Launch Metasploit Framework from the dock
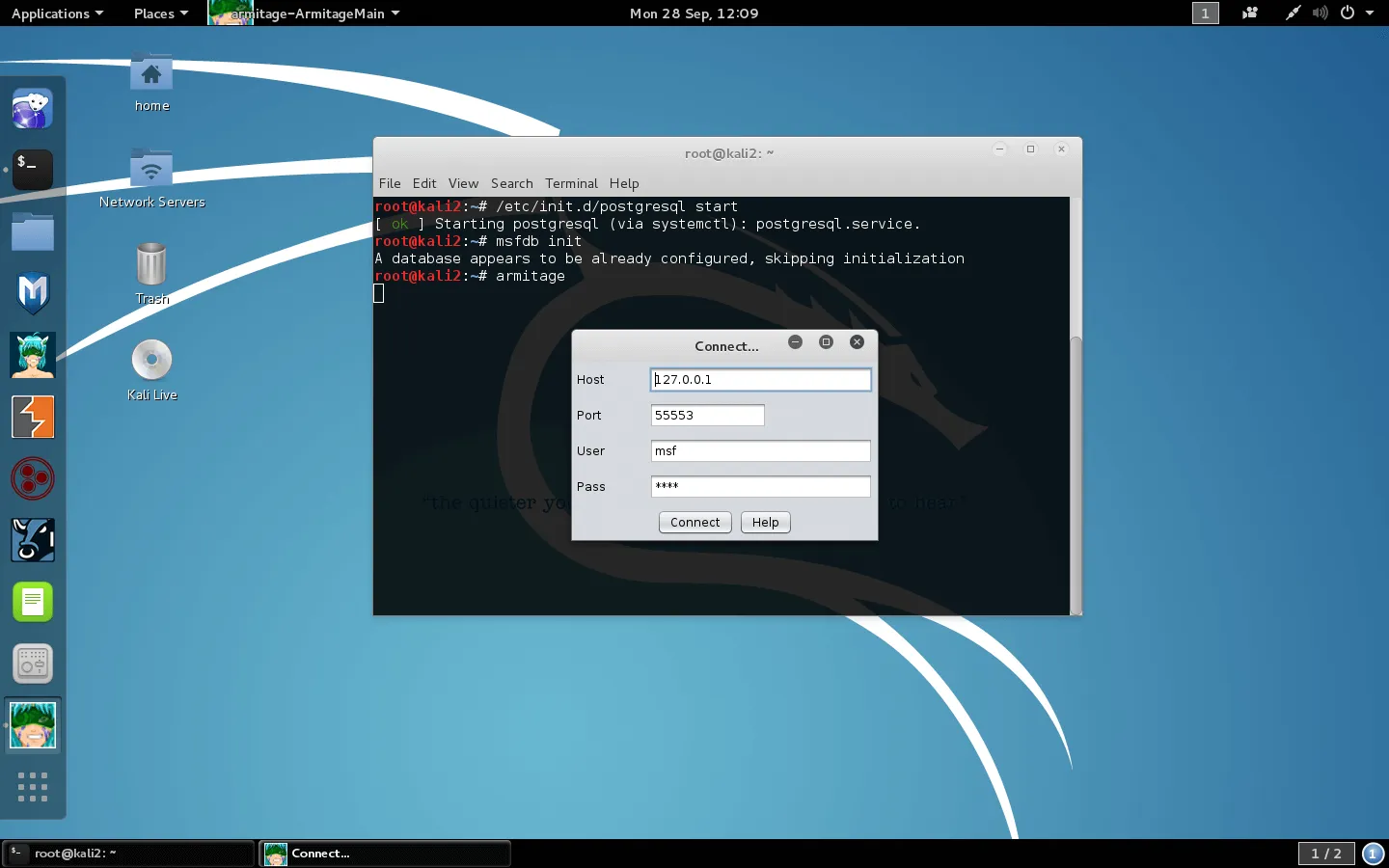The height and width of the screenshot is (868, 1389). (x=32, y=293)
